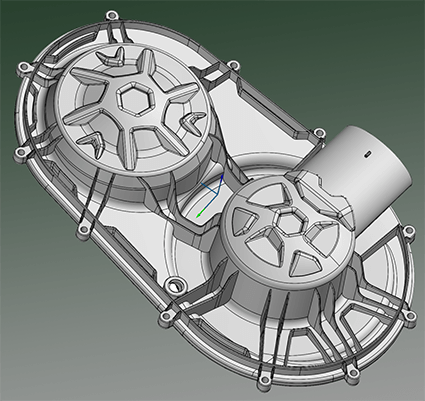Pick the hexagonal hub of the smaller wheel
This screenshot has height=401, width=425.
point(289,221)
